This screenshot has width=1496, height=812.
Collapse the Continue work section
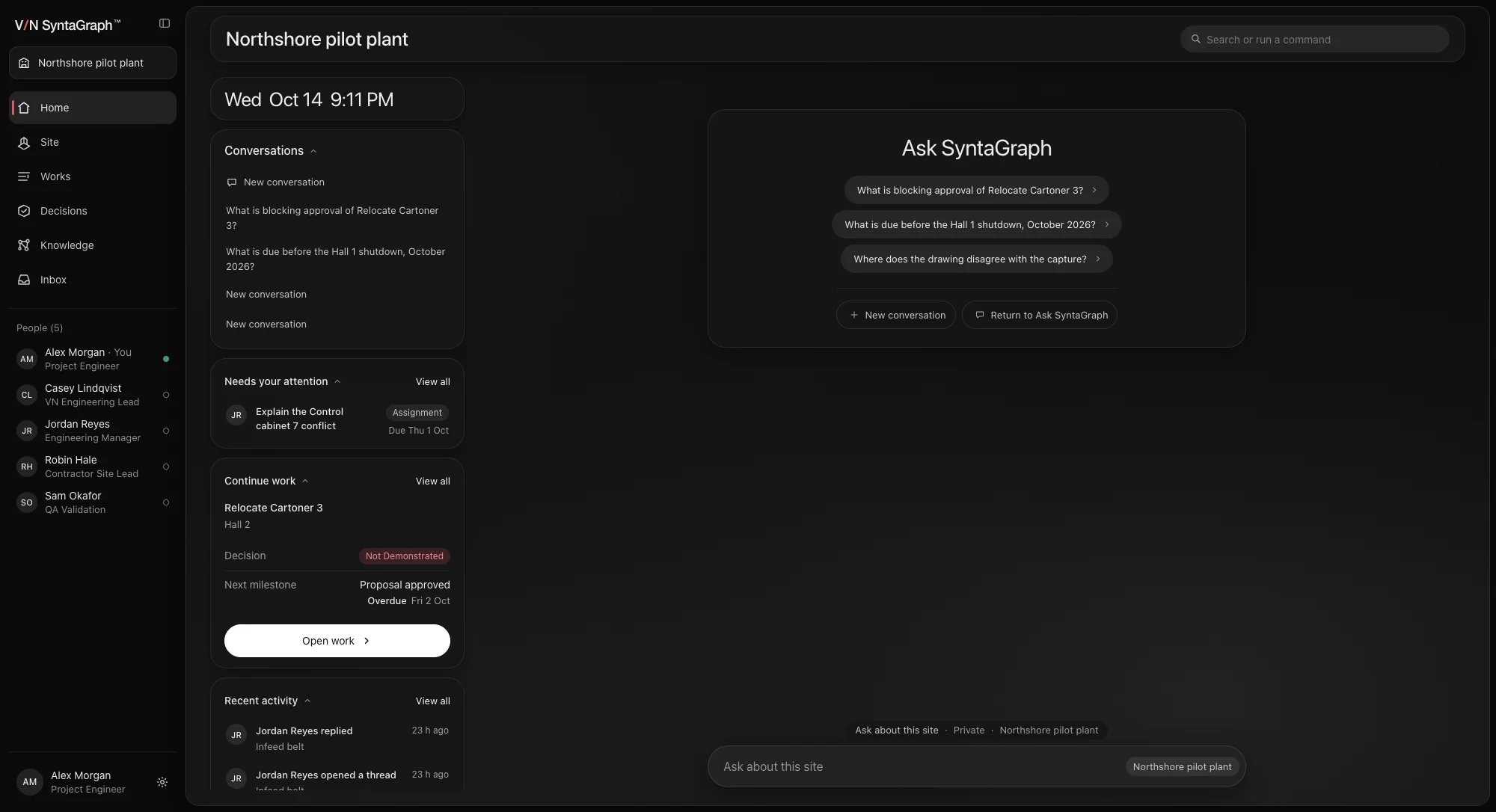[x=305, y=481]
